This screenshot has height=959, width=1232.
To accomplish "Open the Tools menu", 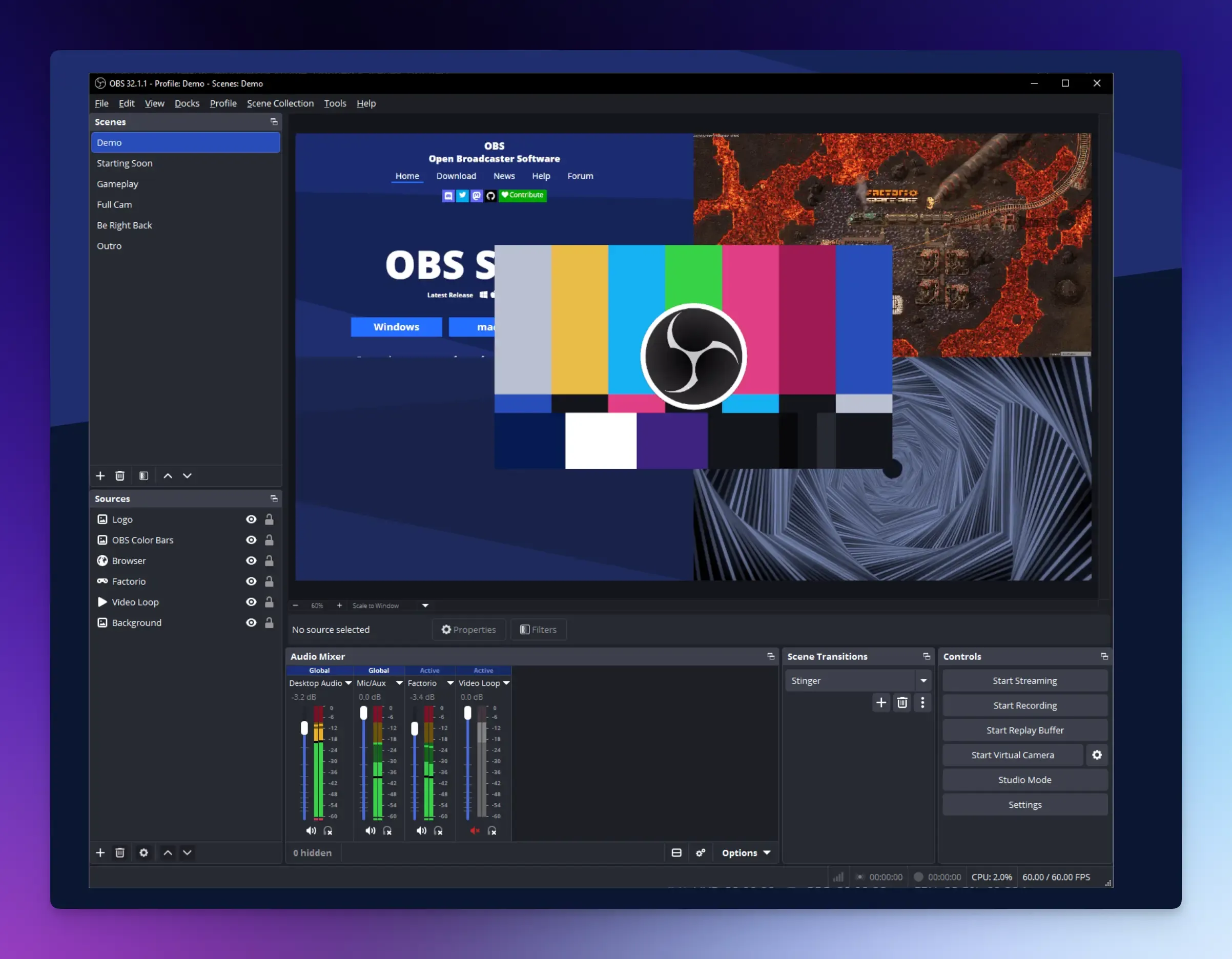I will coord(335,103).
